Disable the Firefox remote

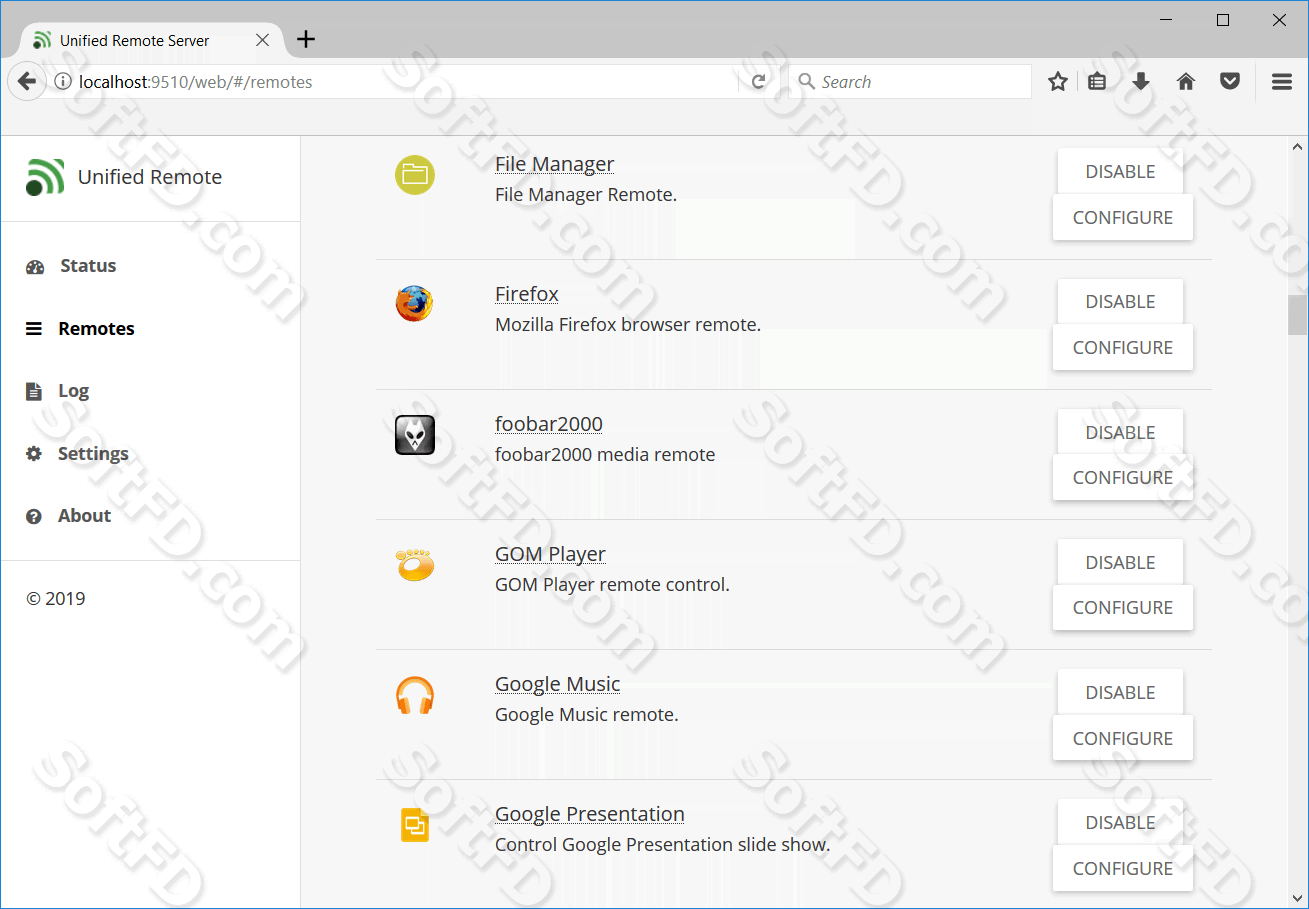click(1120, 302)
